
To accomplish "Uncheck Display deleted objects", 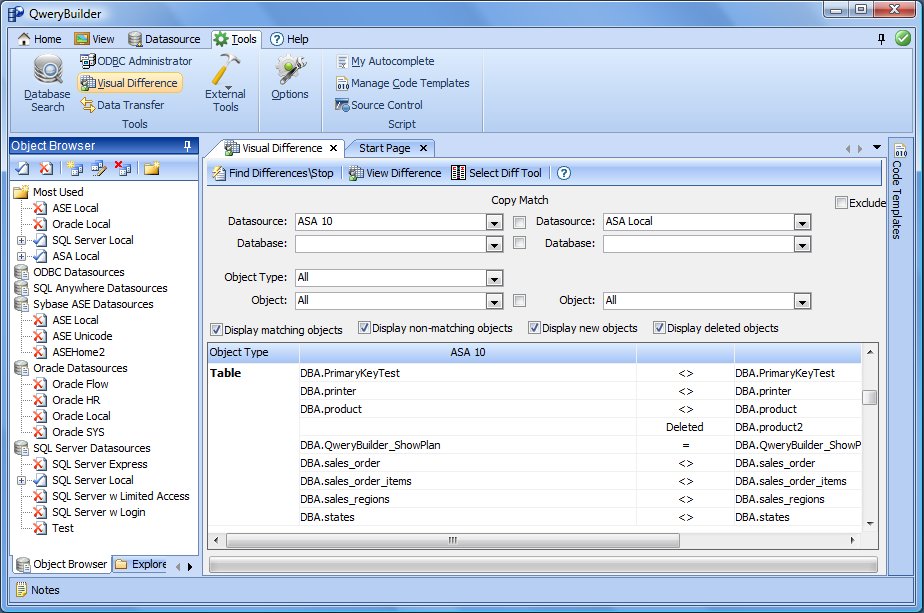I will pos(659,328).
